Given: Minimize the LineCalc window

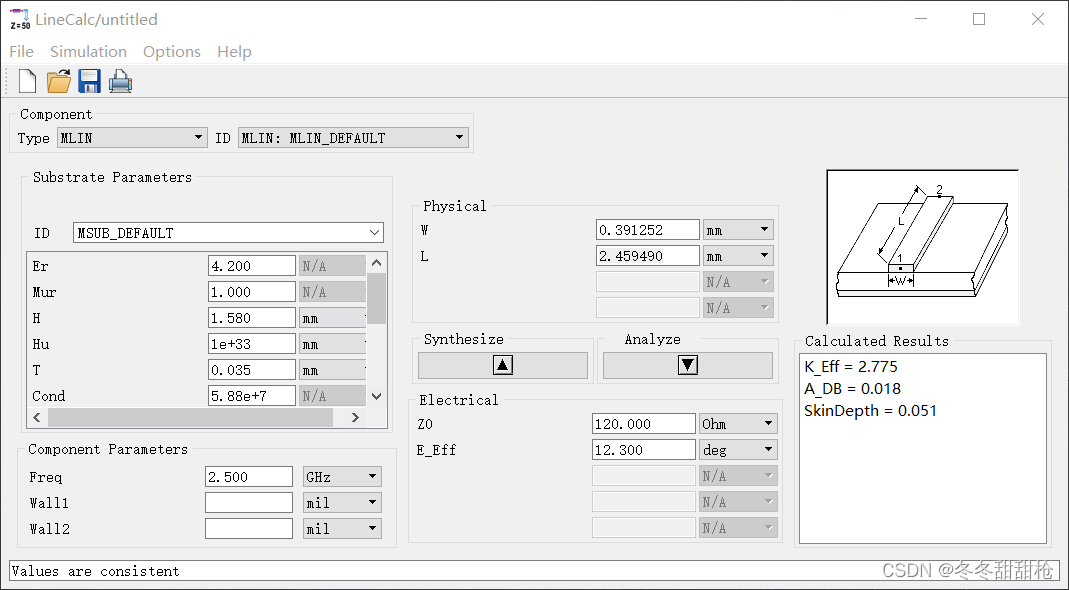Looking at the screenshot, I should click(x=920, y=19).
